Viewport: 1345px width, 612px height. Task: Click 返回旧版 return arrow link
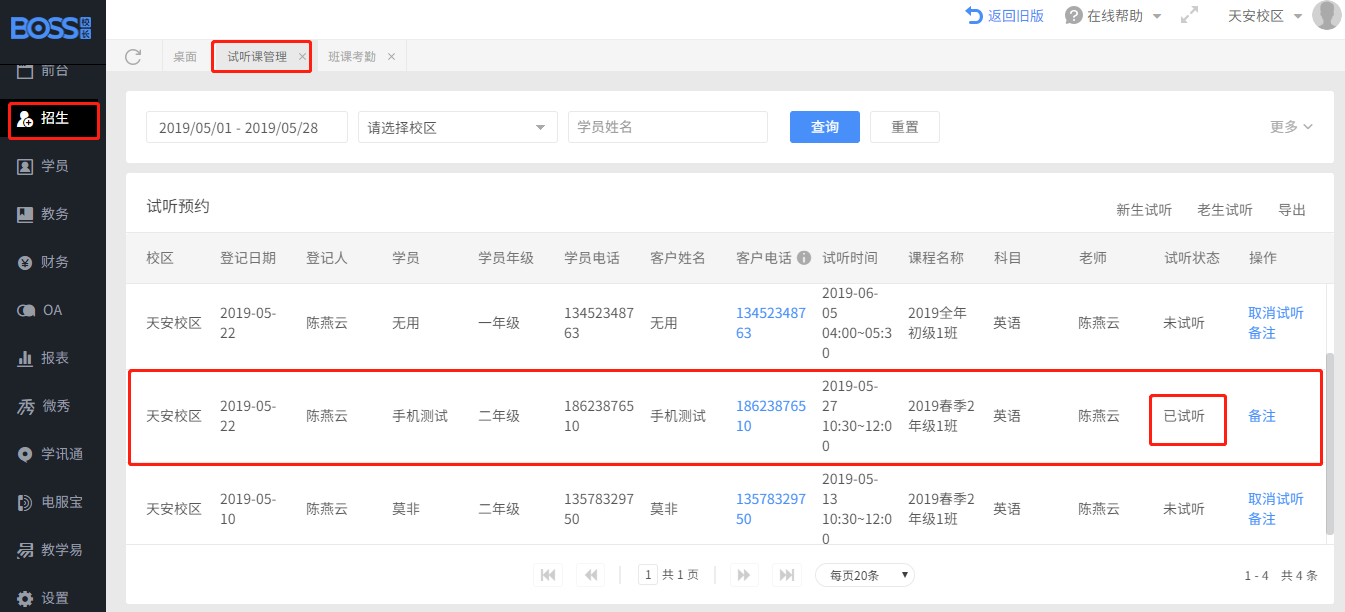coord(1004,15)
